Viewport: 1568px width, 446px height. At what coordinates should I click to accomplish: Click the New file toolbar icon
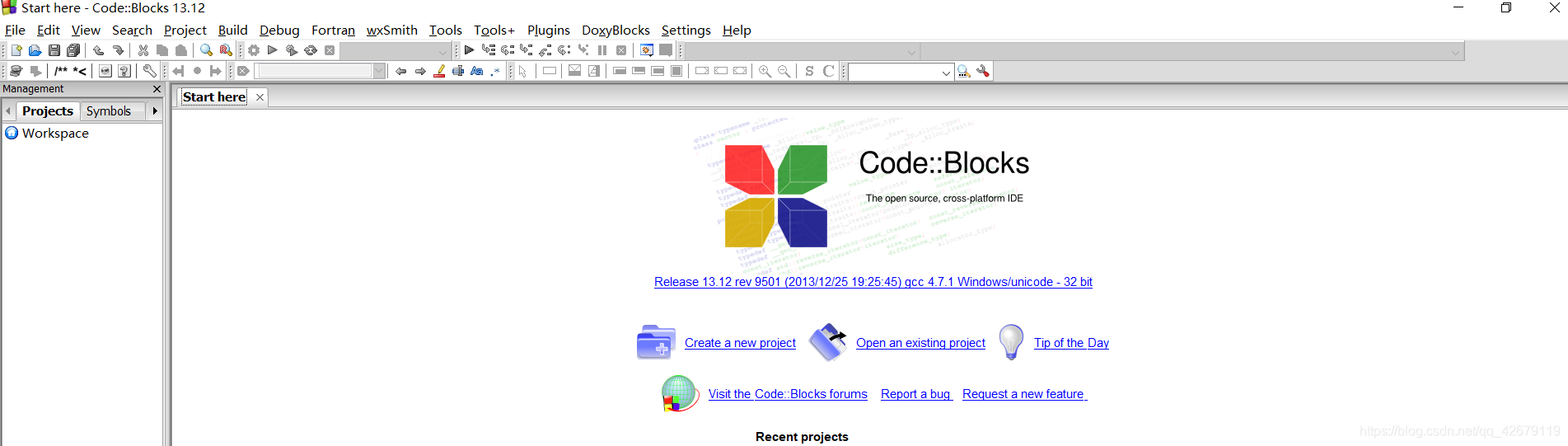pyautogui.click(x=16, y=50)
